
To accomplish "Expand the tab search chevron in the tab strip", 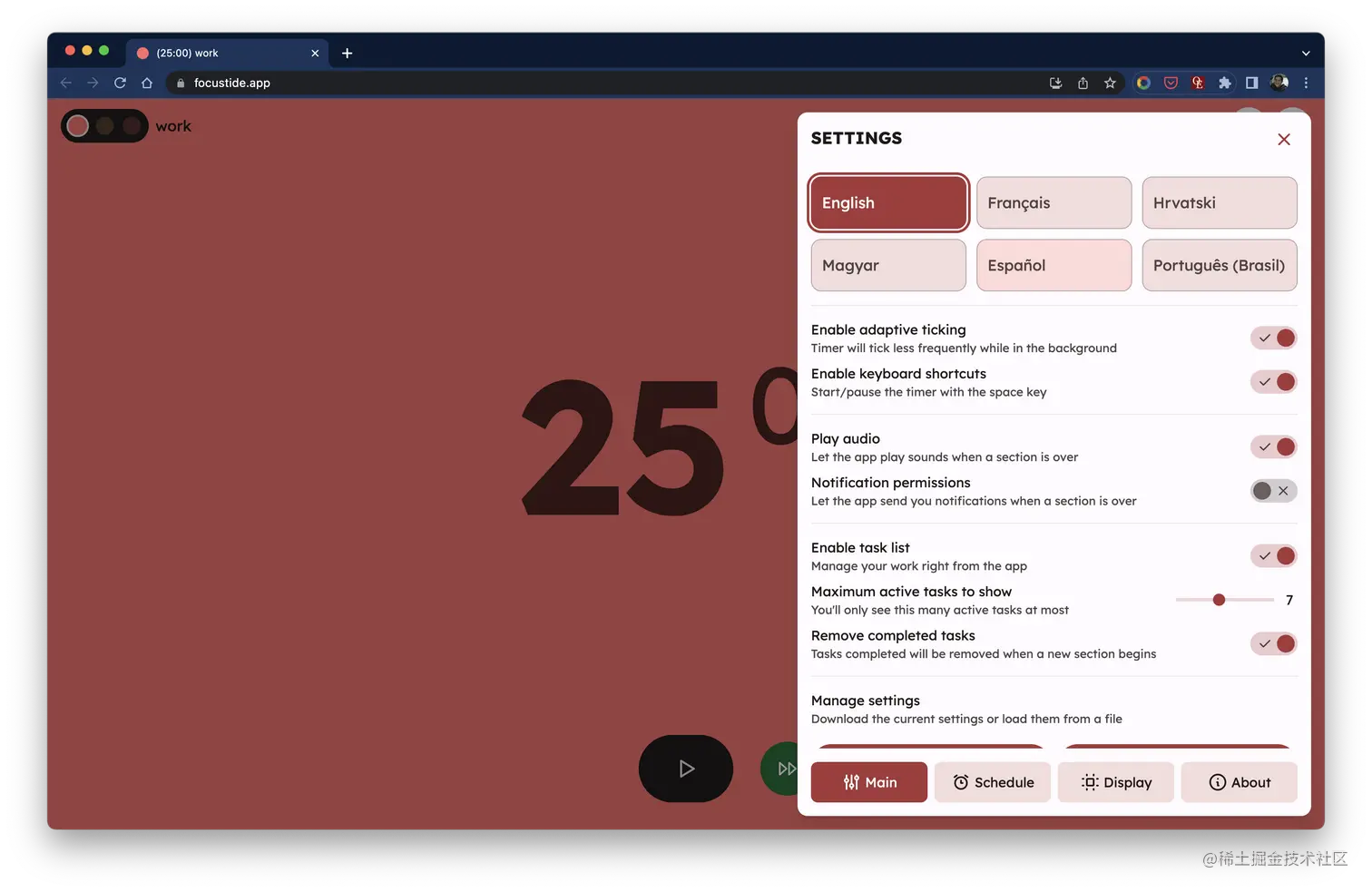I will 1305,54.
